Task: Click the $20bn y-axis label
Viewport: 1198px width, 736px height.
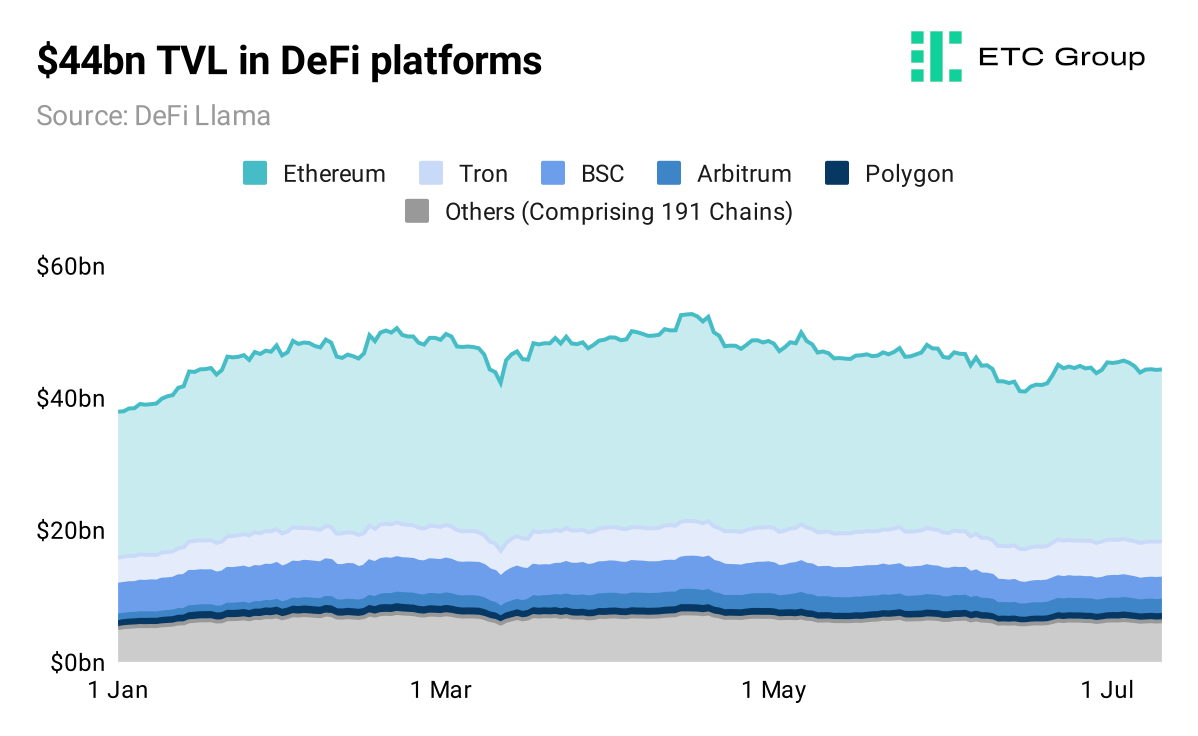Action: [70, 530]
